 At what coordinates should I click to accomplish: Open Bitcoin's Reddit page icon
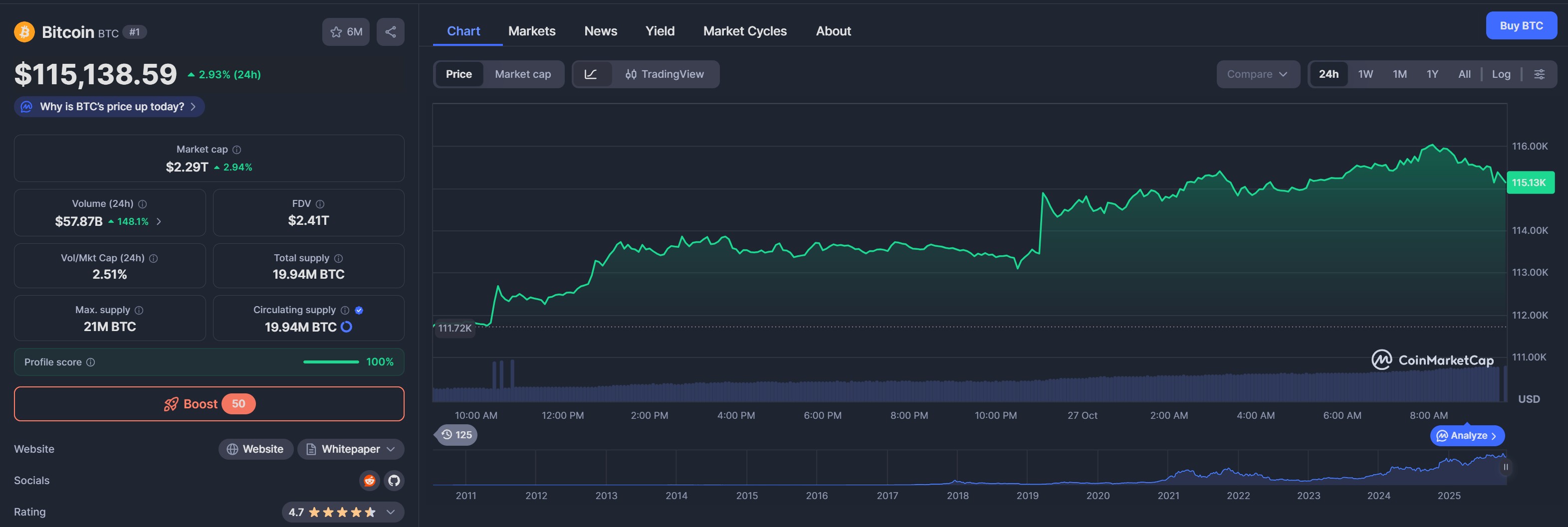click(370, 480)
